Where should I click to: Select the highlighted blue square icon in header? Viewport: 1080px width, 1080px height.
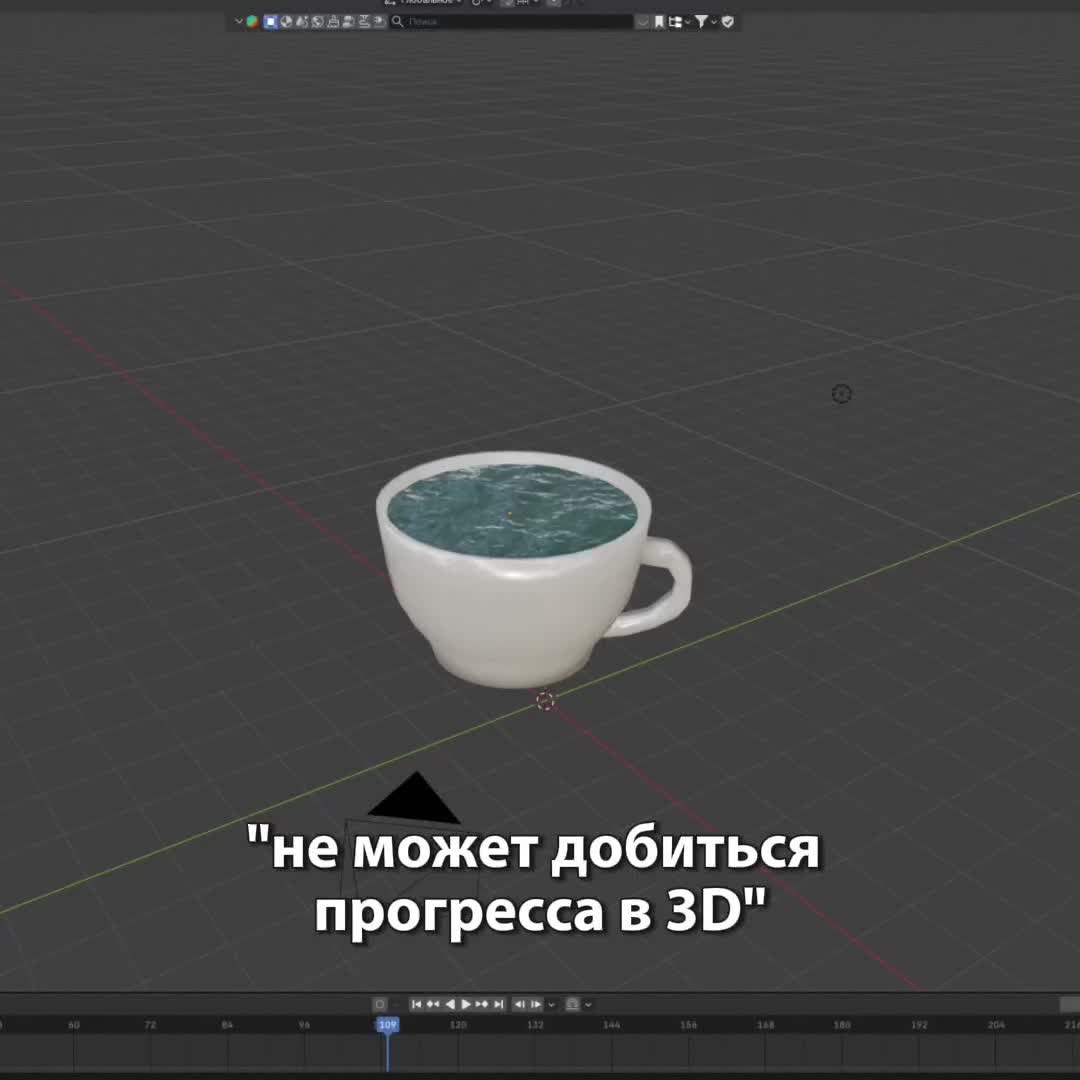coord(270,21)
